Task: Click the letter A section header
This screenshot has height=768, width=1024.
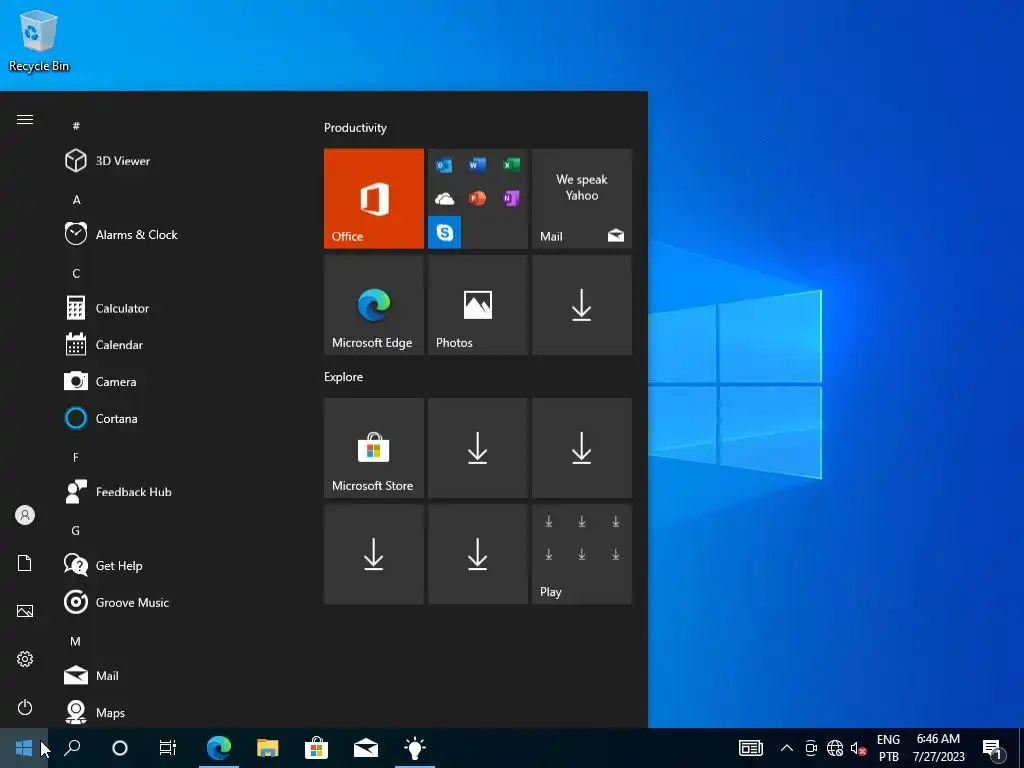Action: point(76,200)
